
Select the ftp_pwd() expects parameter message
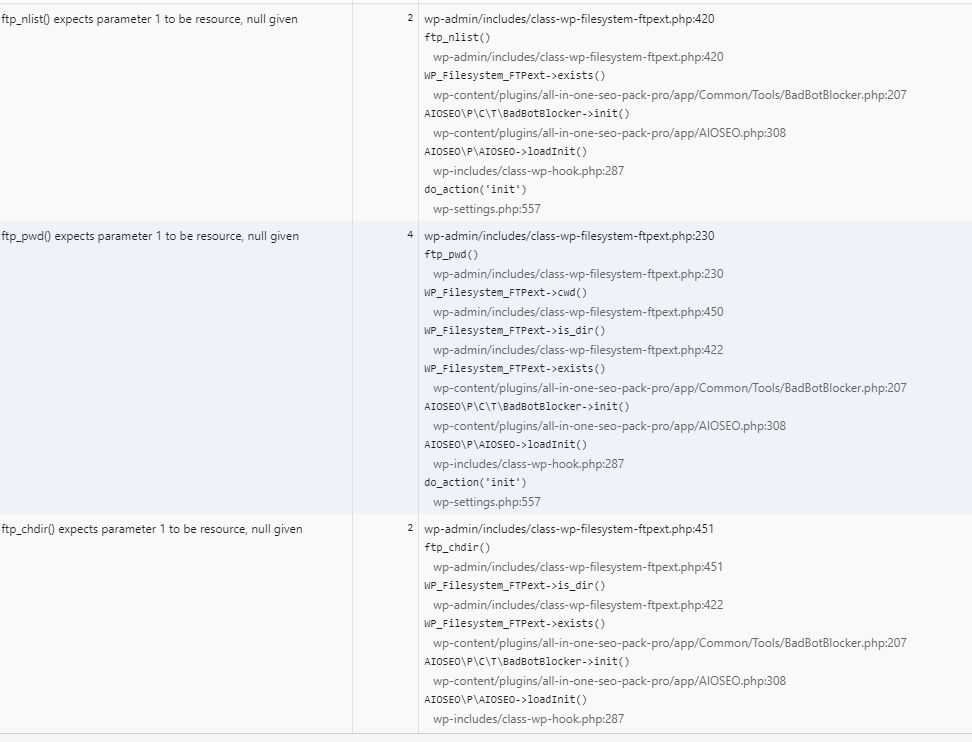(x=150, y=236)
